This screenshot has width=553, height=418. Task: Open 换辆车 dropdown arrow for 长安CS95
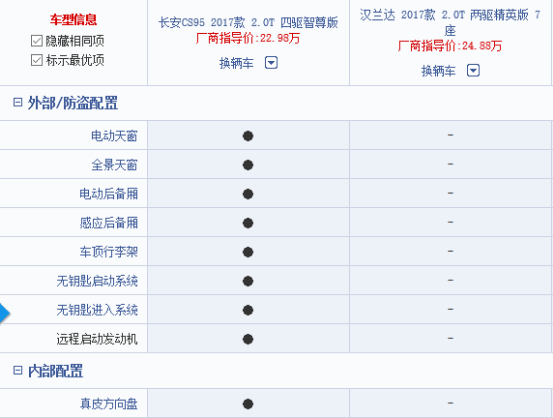[271, 63]
